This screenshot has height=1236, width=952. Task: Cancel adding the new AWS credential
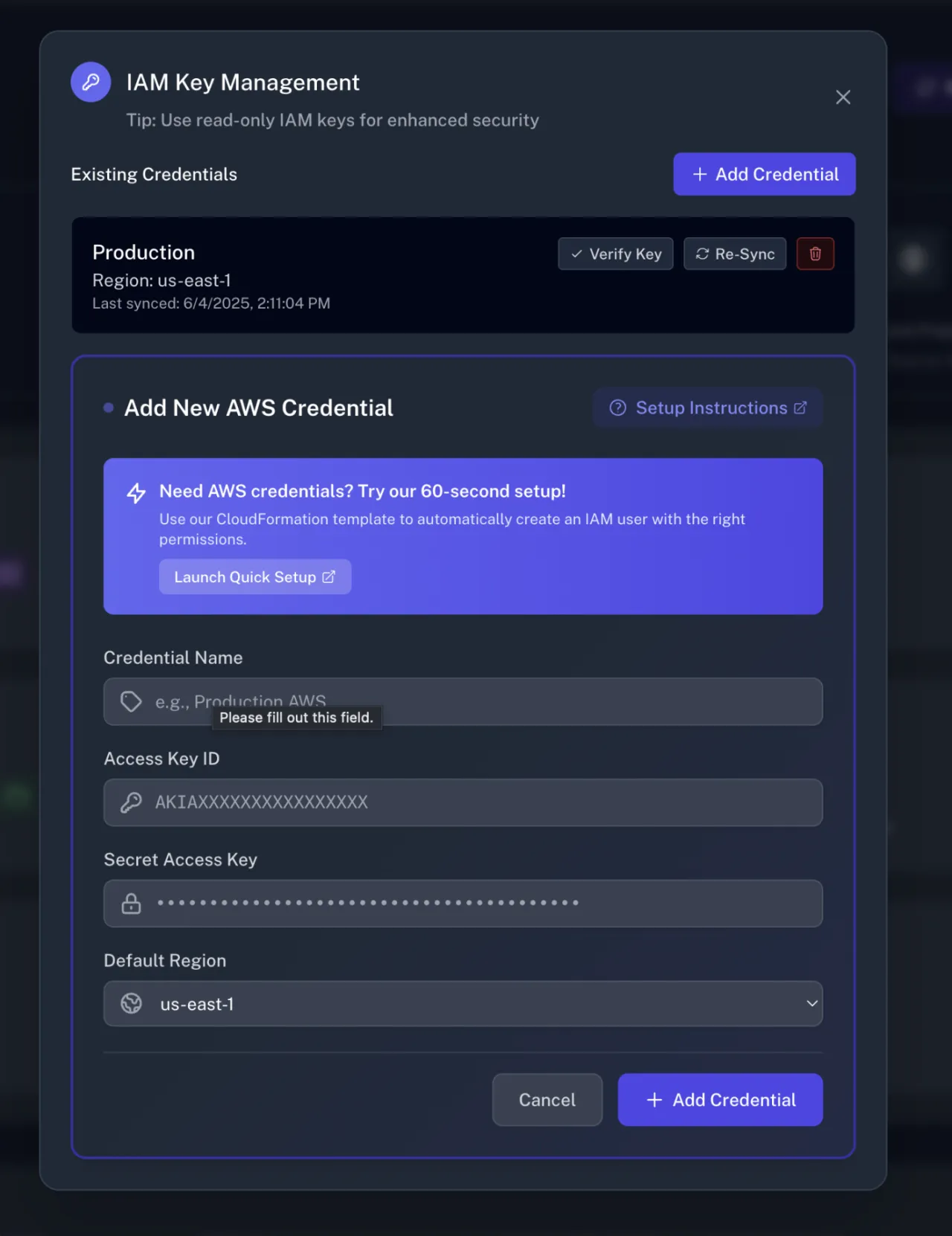tap(547, 1100)
